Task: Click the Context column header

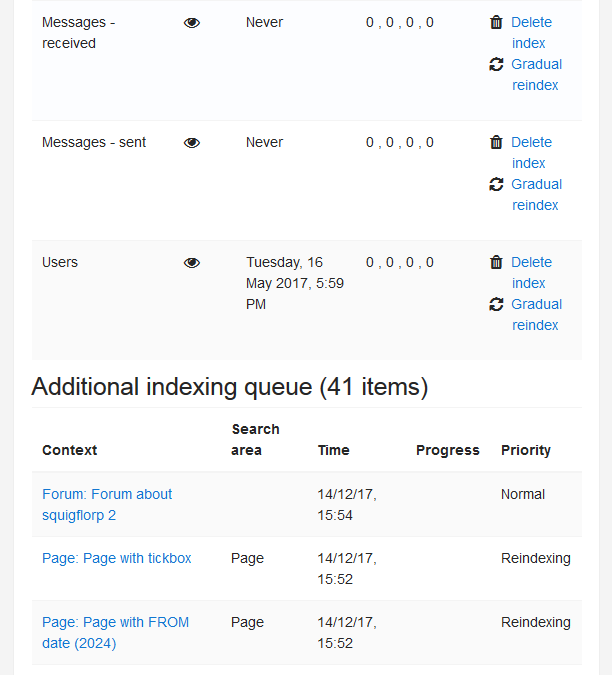Action: coord(70,450)
